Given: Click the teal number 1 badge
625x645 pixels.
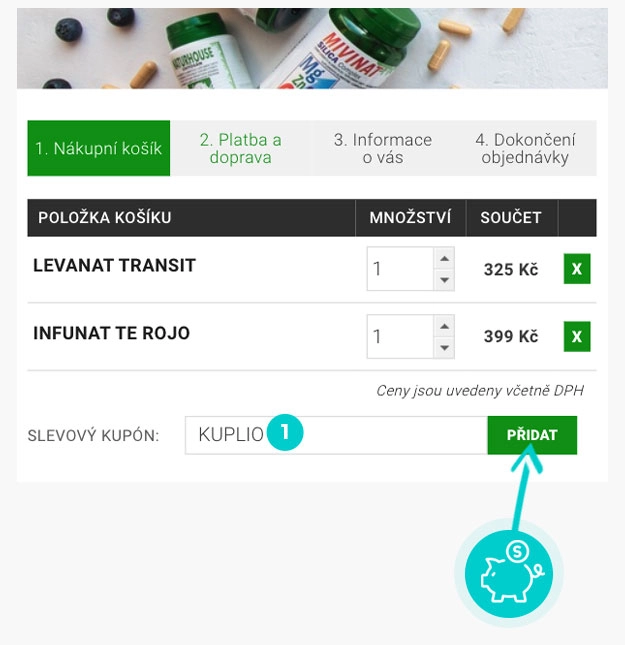Looking at the screenshot, I should click(x=285, y=433).
